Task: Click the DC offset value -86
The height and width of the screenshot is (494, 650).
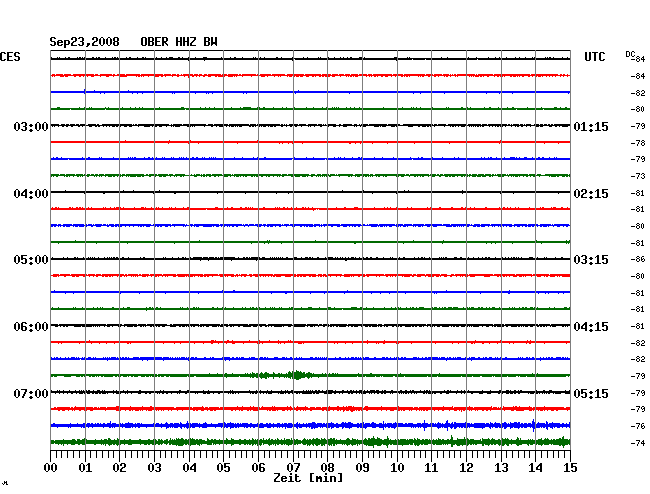Action: pos(638,259)
